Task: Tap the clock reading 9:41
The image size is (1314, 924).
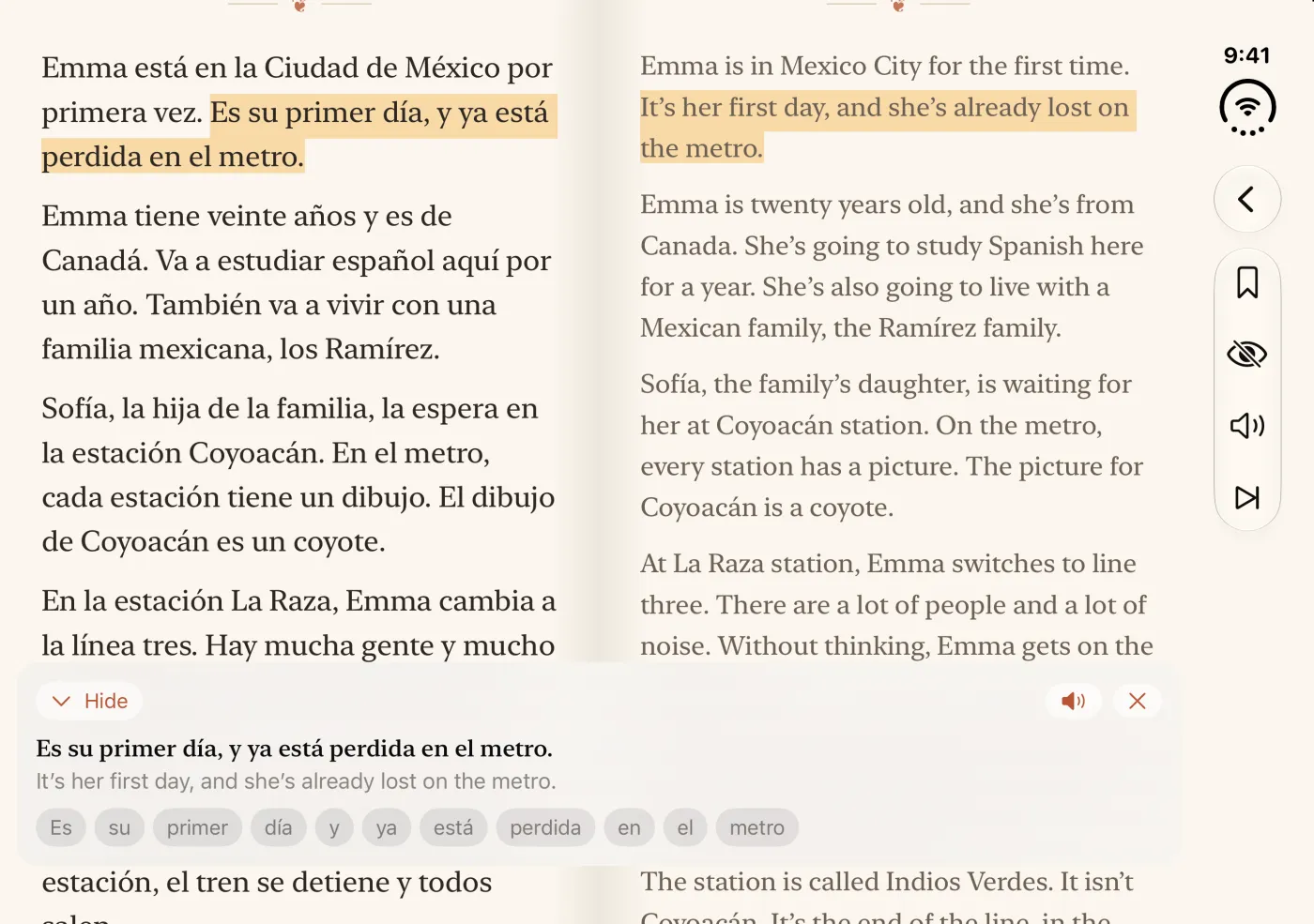Action: point(1246,55)
